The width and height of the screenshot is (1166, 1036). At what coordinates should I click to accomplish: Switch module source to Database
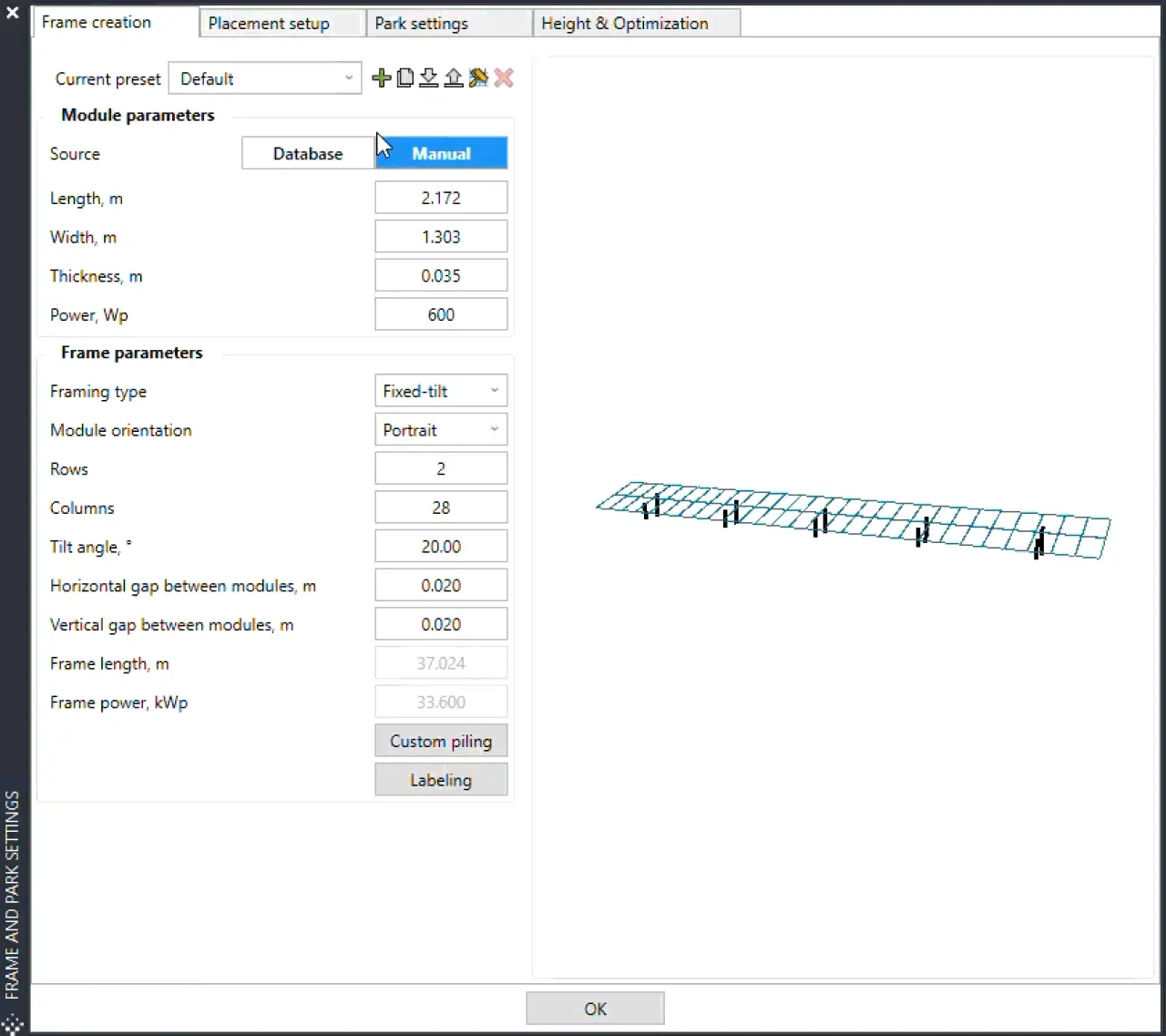[x=308, y=153]
